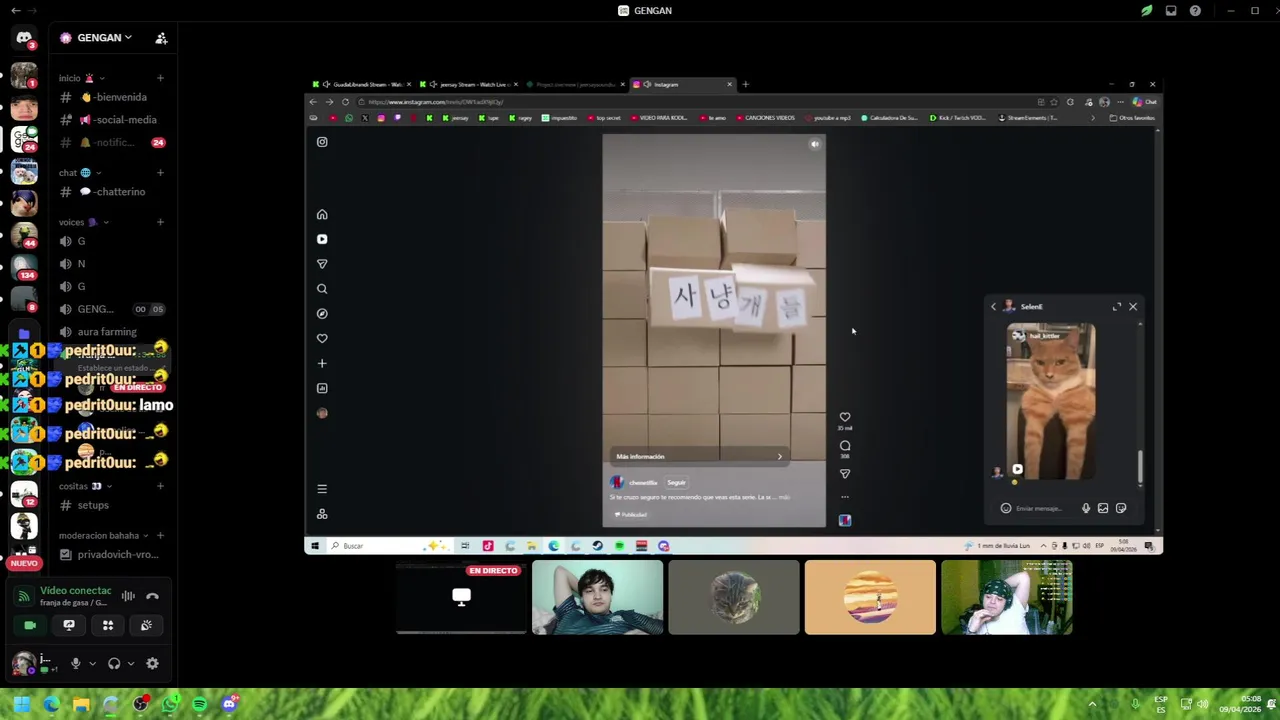Open the privadovich channel

coord(113,554)
